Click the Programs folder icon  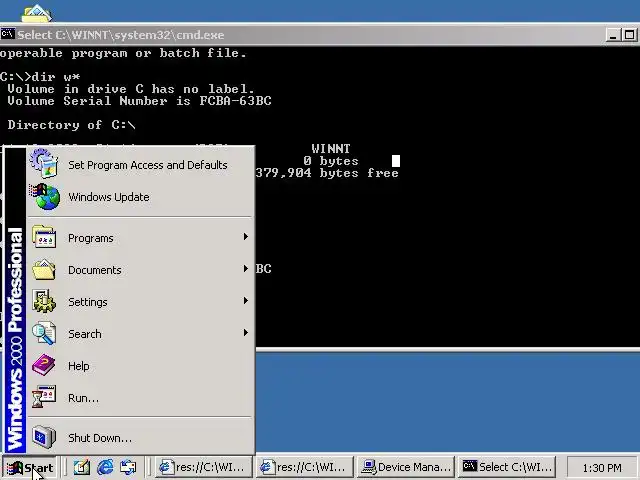click(x=44, y=237)
